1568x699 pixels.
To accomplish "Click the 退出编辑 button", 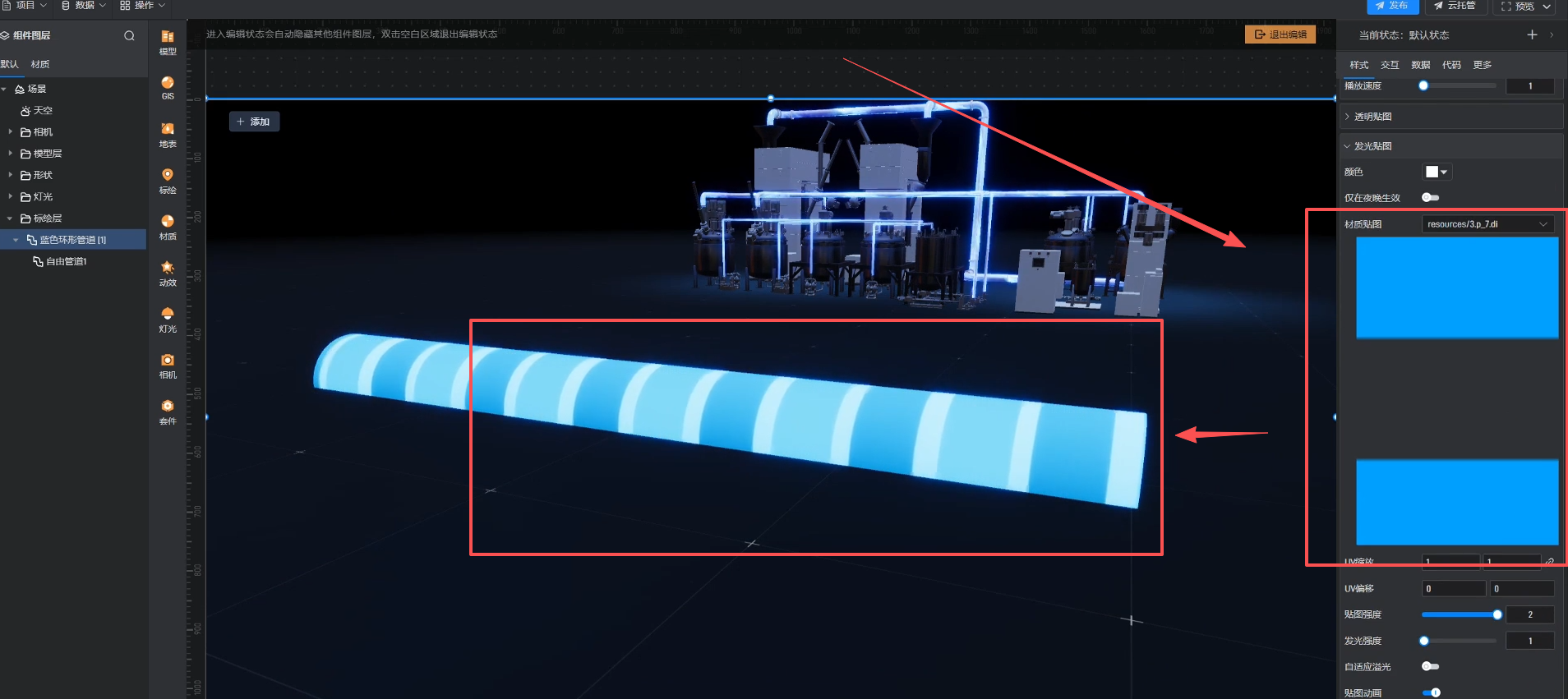I will click(x=1280, y=34).
